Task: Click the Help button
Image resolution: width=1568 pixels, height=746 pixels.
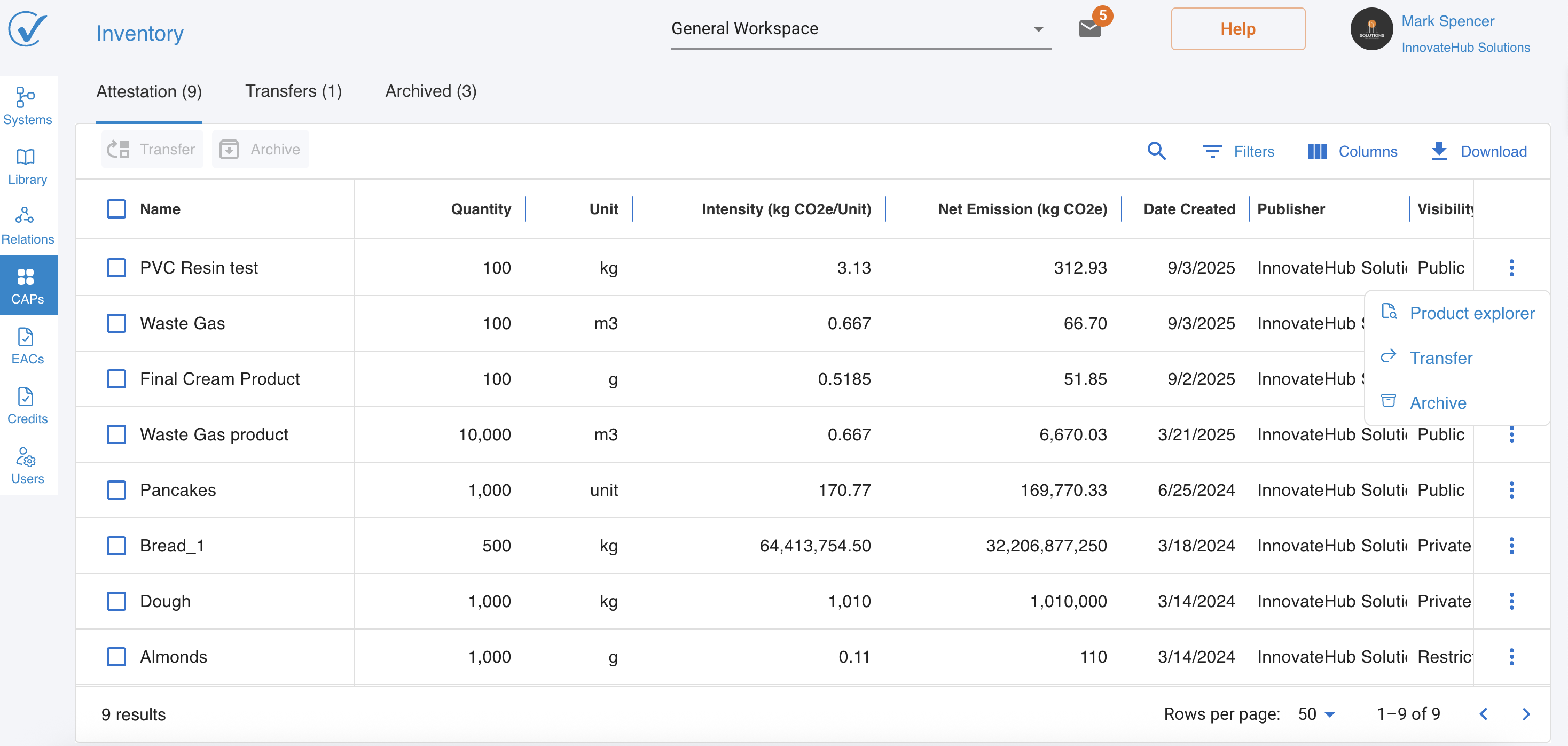Action: pos(1237,29)
